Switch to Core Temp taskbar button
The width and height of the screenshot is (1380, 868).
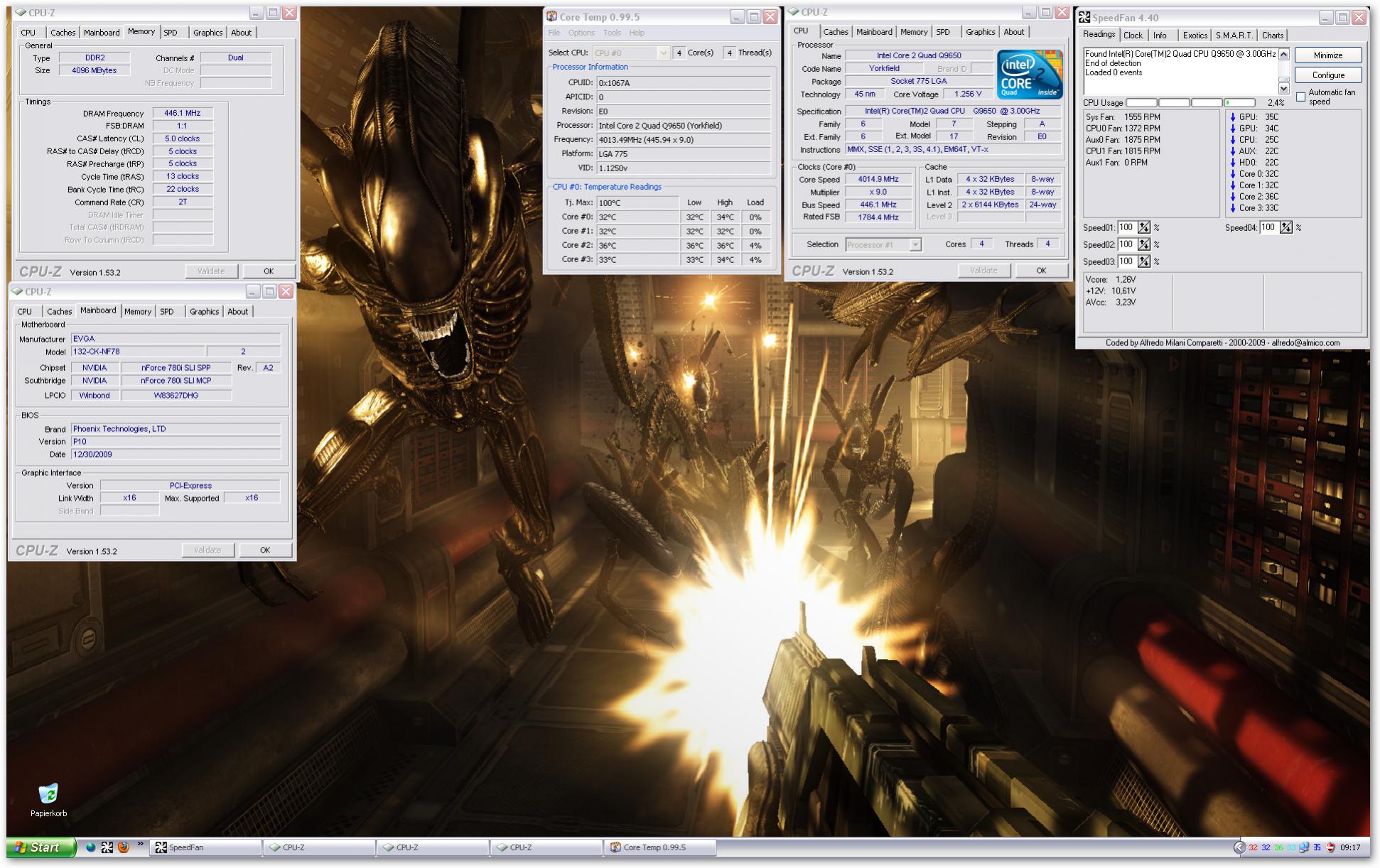(x=659, y=847)
